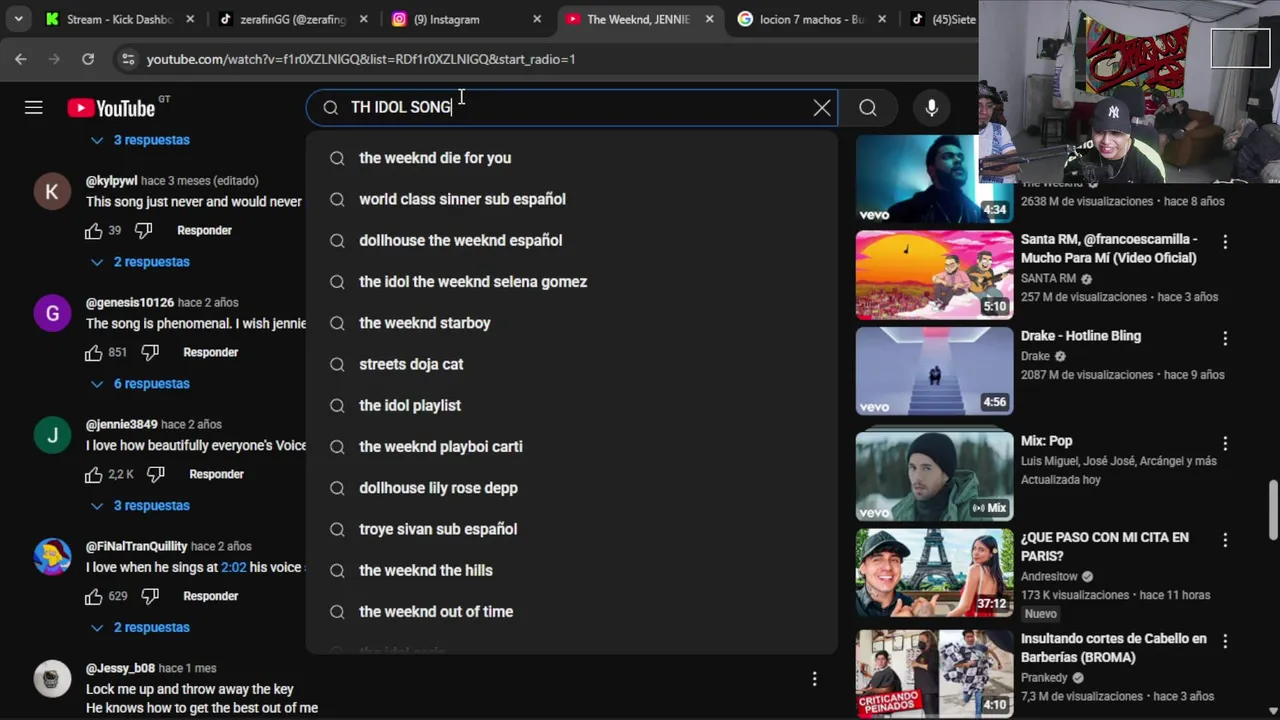Select suggestion the weeknd die for you
This screenshot has height=720, width=1280.
(x=572, y=158)
